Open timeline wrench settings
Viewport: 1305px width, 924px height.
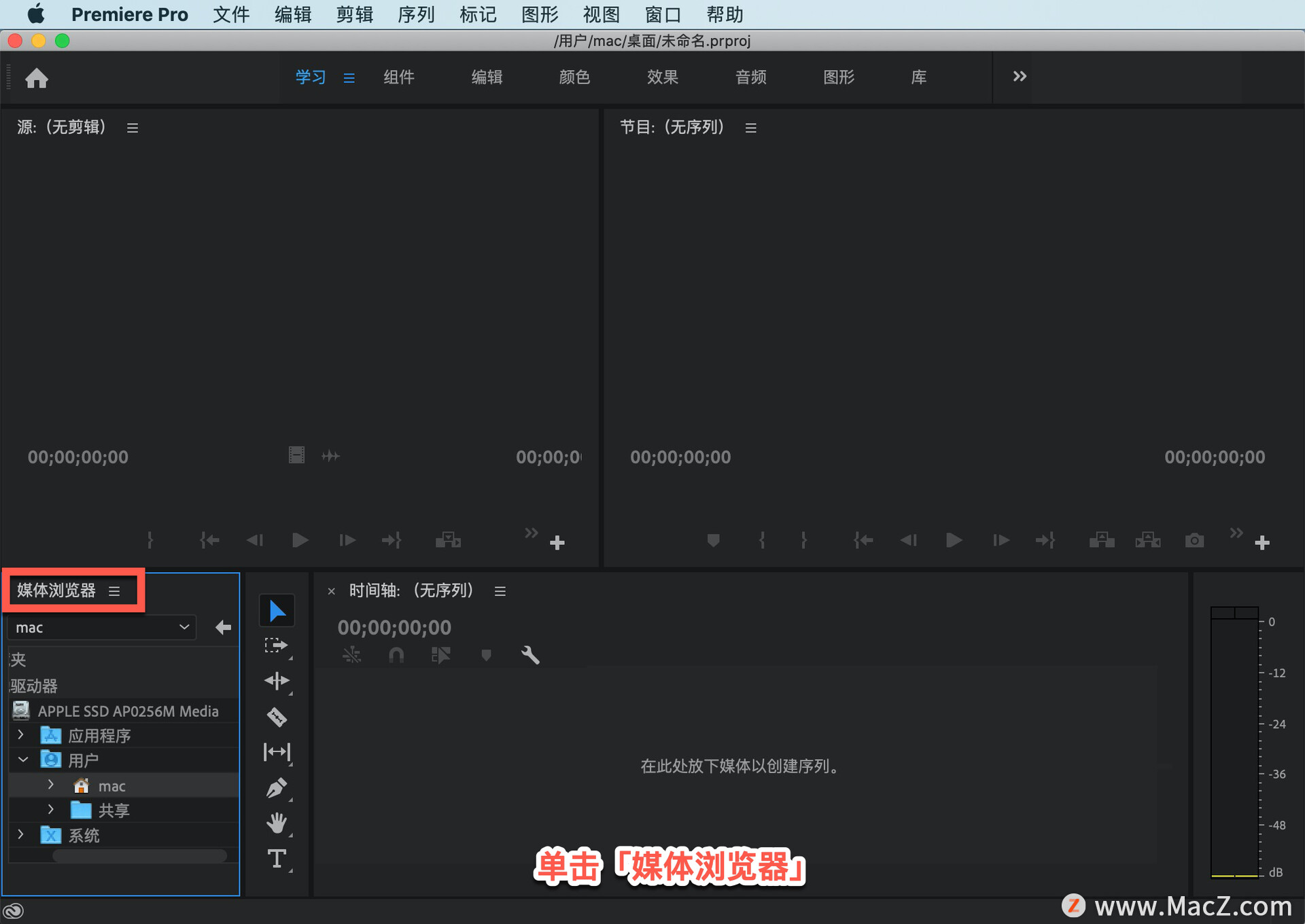coord(530,655)
